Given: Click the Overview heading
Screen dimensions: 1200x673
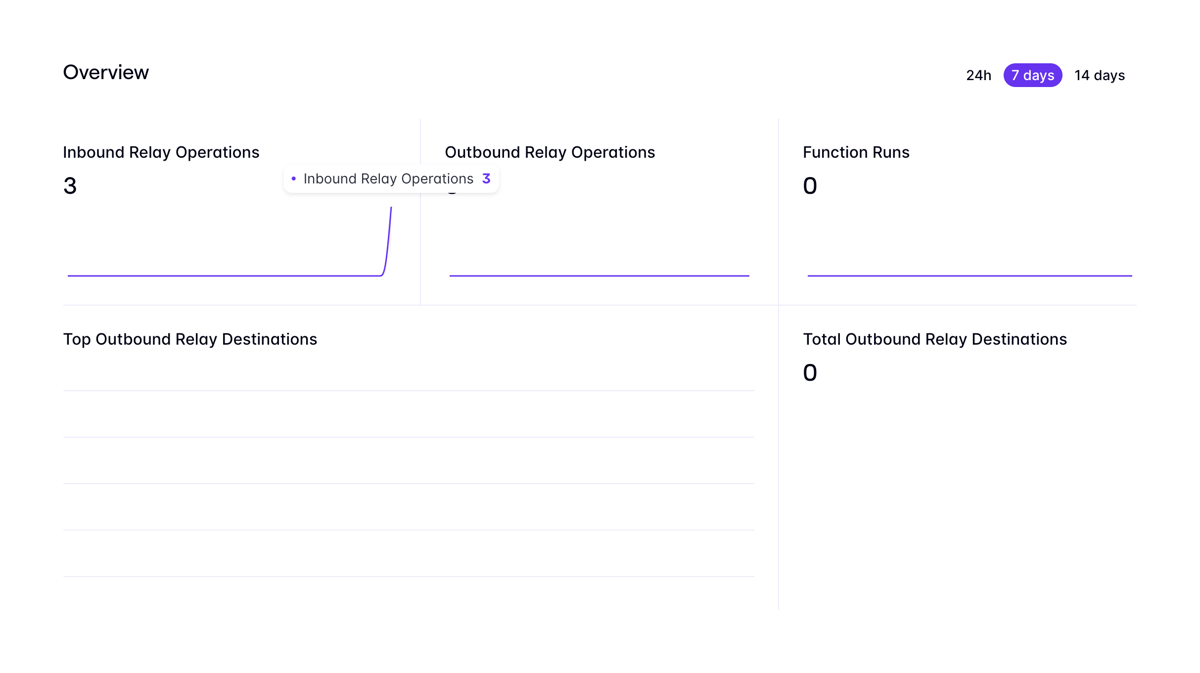Looking at the screenshot, I should [x=105, y=71].
